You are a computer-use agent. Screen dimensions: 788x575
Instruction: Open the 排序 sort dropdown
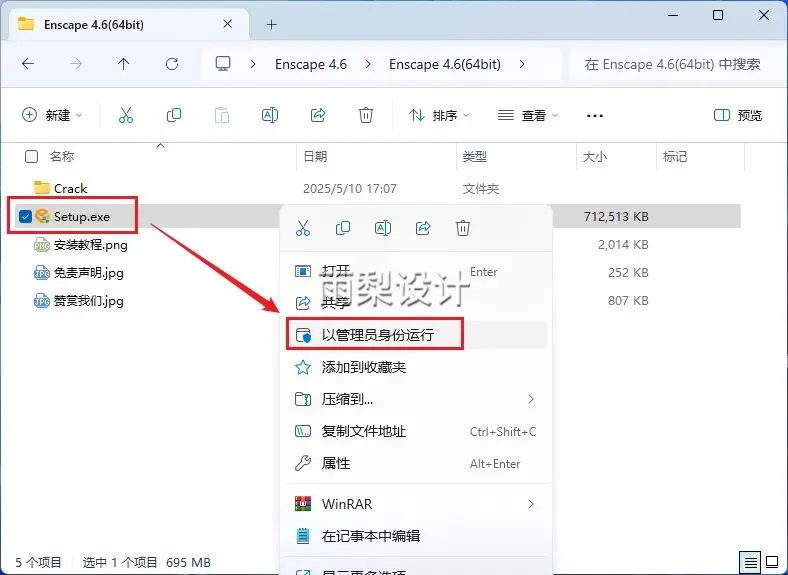coord(439,115)
